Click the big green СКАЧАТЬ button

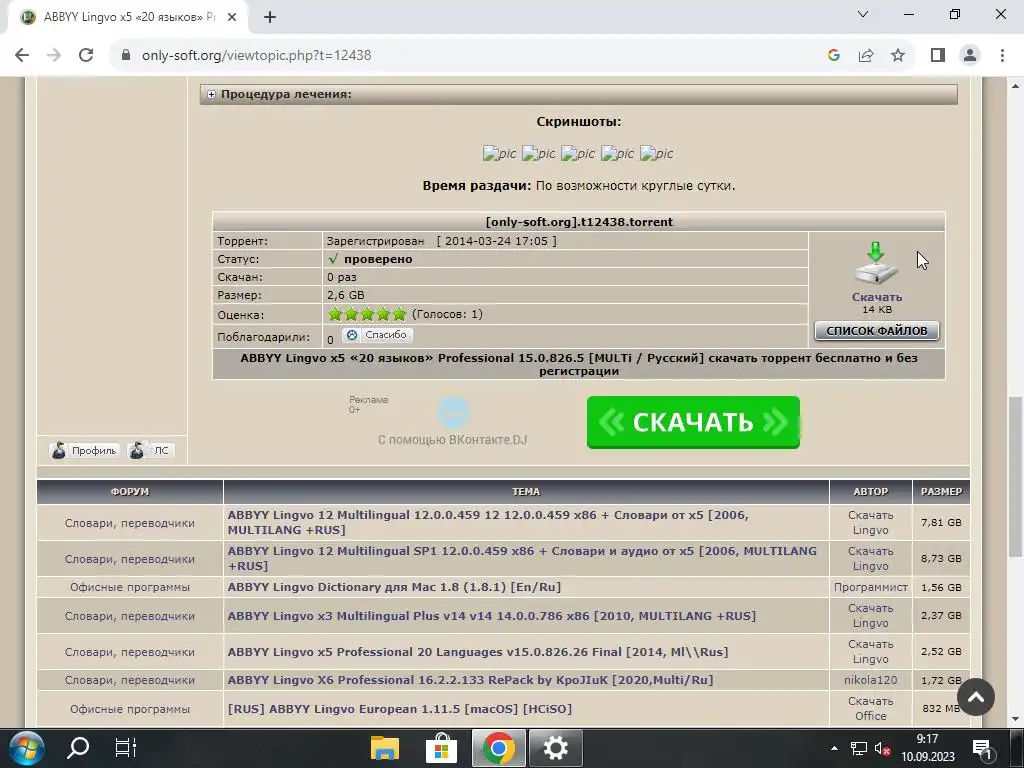coord(693,422)
